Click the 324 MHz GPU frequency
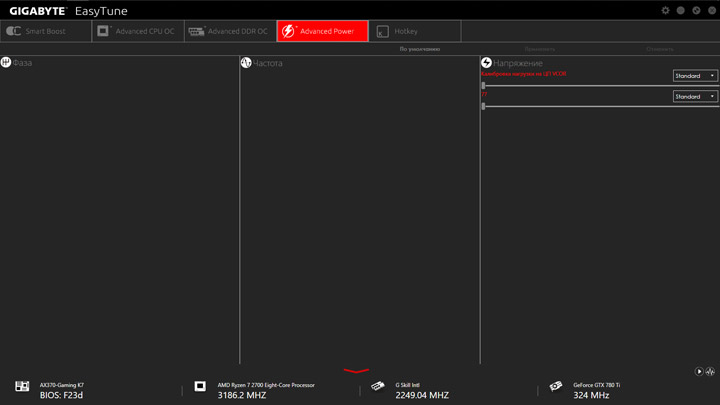The height and width of the screenshot is (405, 720). [591, 395]
